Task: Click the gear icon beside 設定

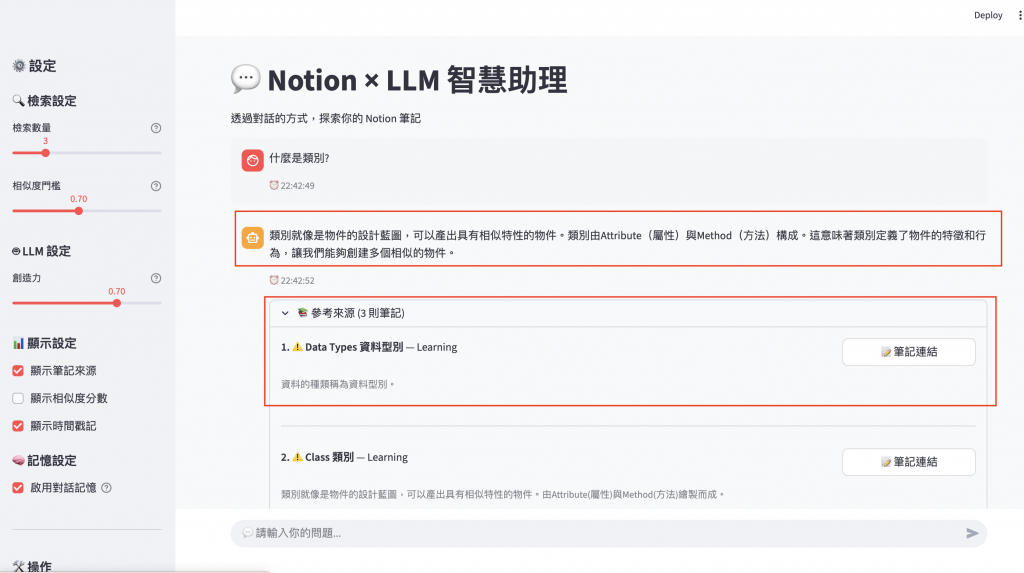Action: [x=19, y=65]
